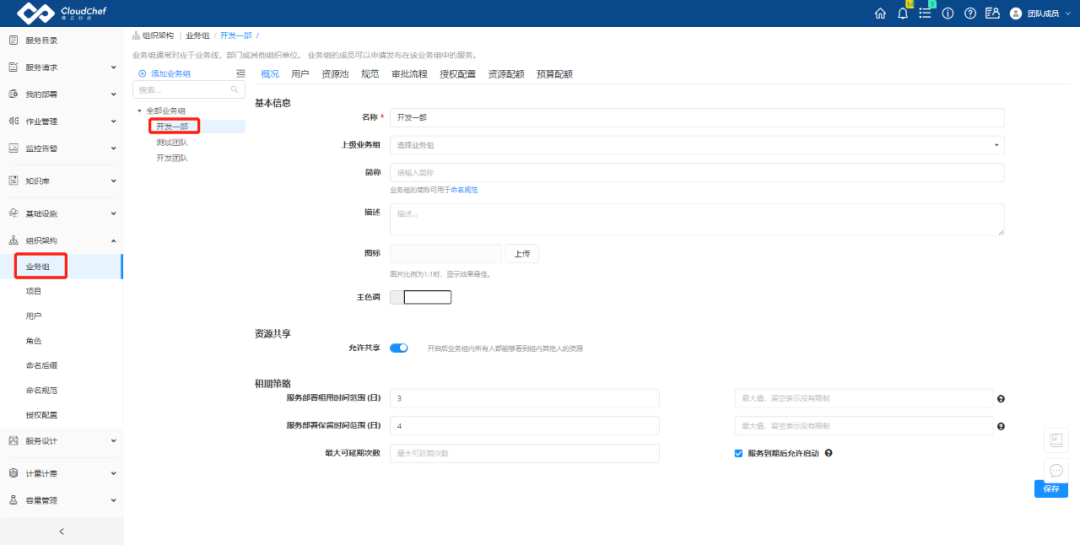
Task: Click help icon beside 服务部署租用时间范围 max field
Action: click(x=1001, y=399)
